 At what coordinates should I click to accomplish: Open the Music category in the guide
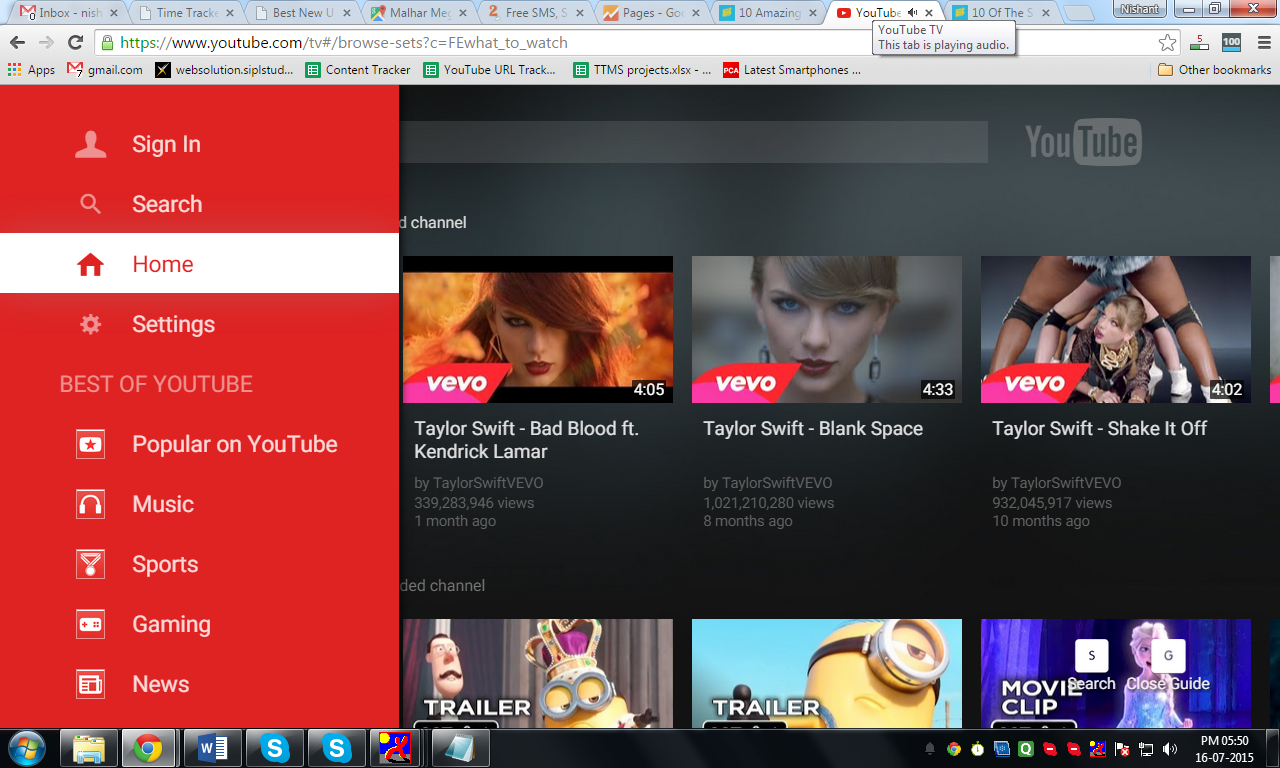tap(200, 504)
